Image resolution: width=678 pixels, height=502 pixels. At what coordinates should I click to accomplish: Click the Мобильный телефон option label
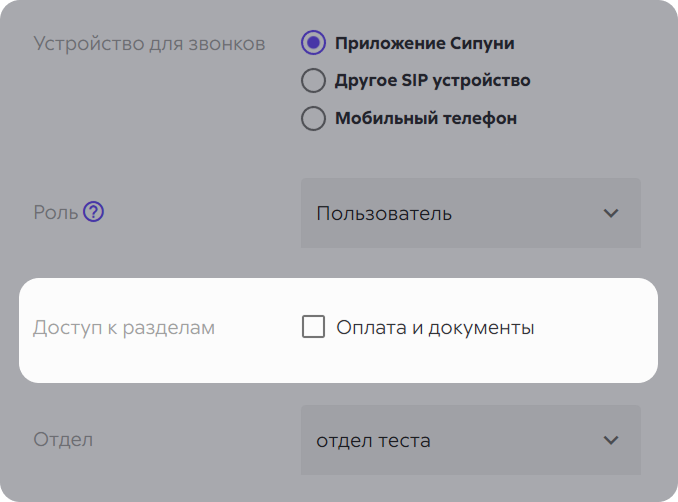[425, 118]
